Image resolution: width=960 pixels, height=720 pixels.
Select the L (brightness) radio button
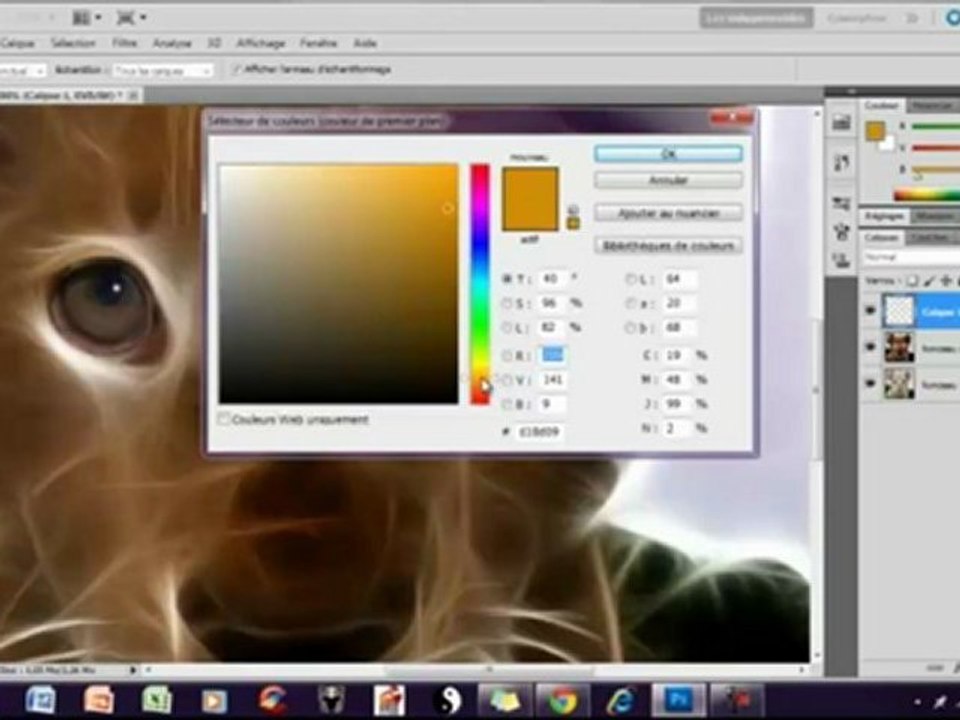(x=507, y=328)
